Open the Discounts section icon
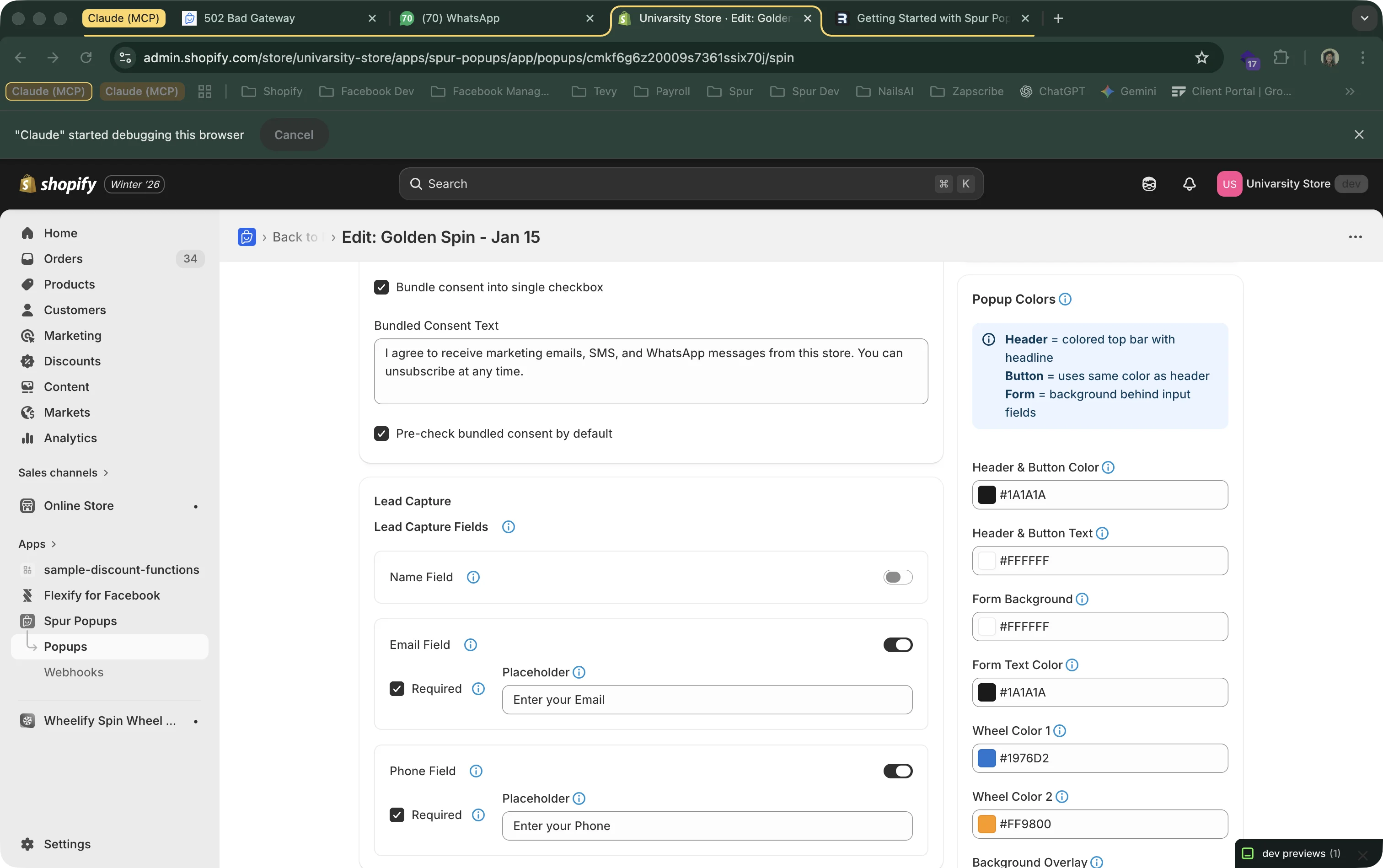Screen dimensions: 1383x868 click(27, 361)
